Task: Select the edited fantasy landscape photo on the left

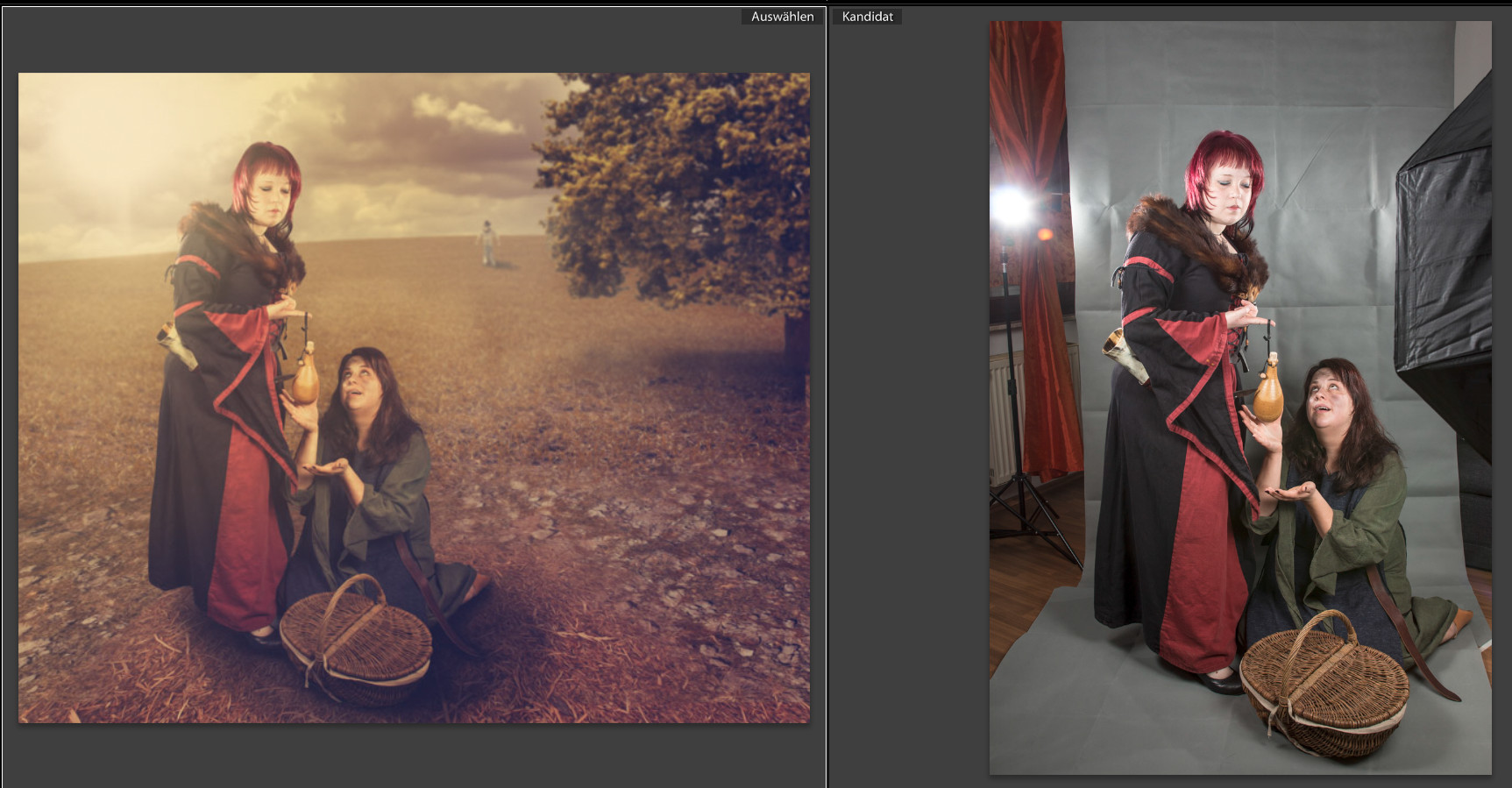Action: click(414, 398)
